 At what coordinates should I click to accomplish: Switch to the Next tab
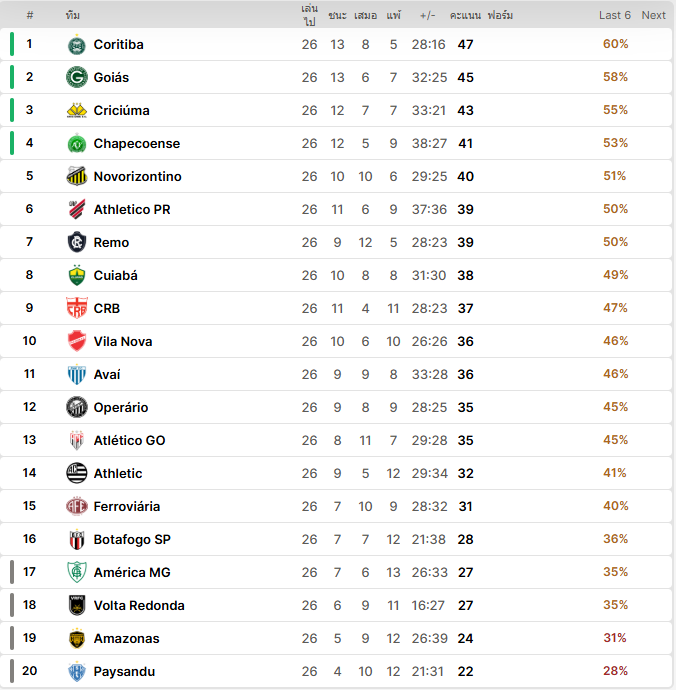653,15
